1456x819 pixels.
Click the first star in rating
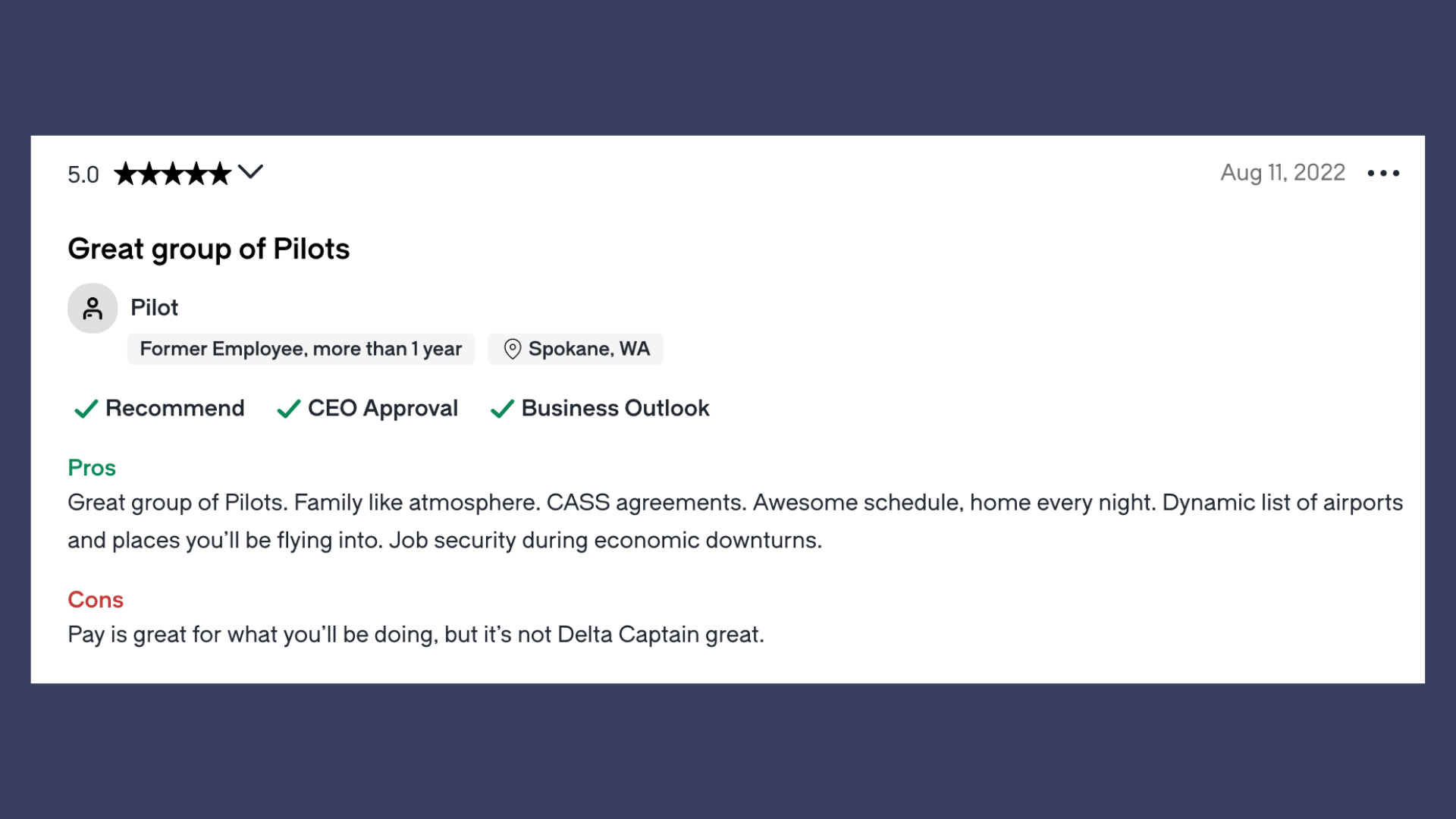tap(126, 174)
